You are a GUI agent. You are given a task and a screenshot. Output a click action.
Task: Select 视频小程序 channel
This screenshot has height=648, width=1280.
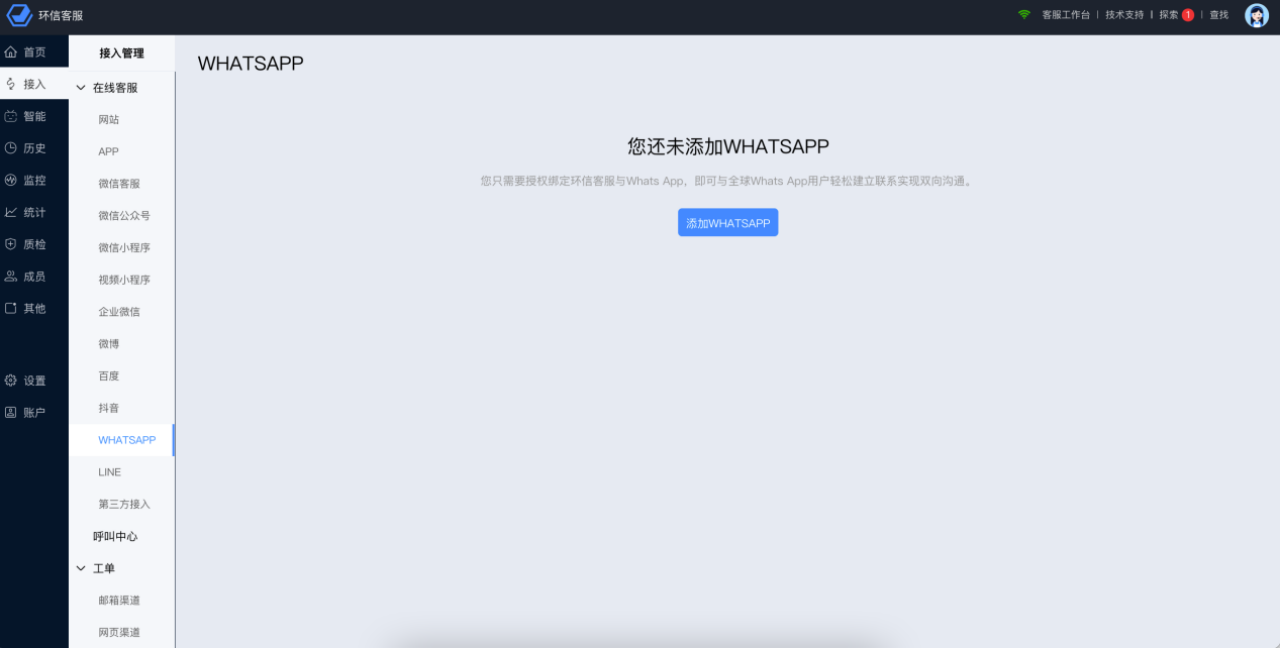(x=122, y=280)
